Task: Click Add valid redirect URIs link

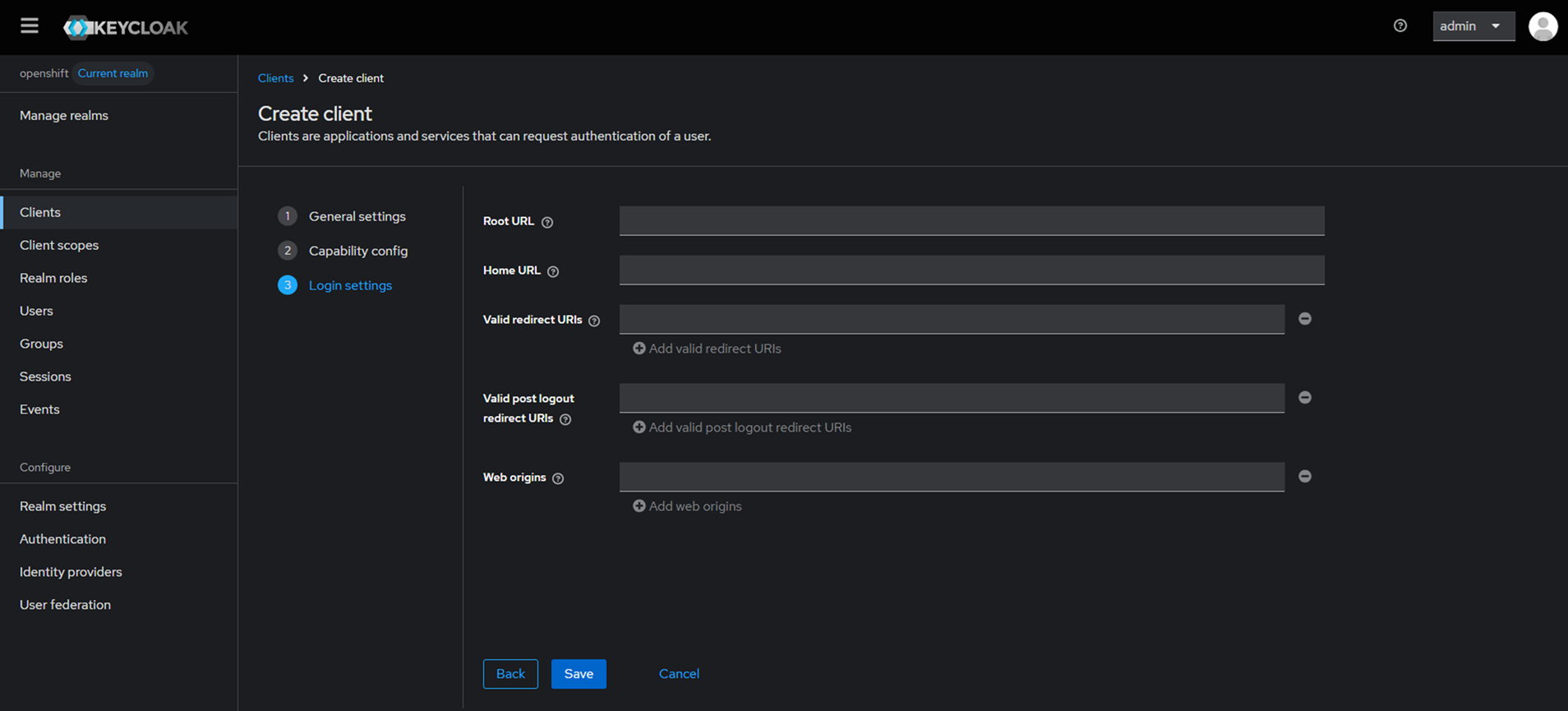Action: [x=707, y=349]
